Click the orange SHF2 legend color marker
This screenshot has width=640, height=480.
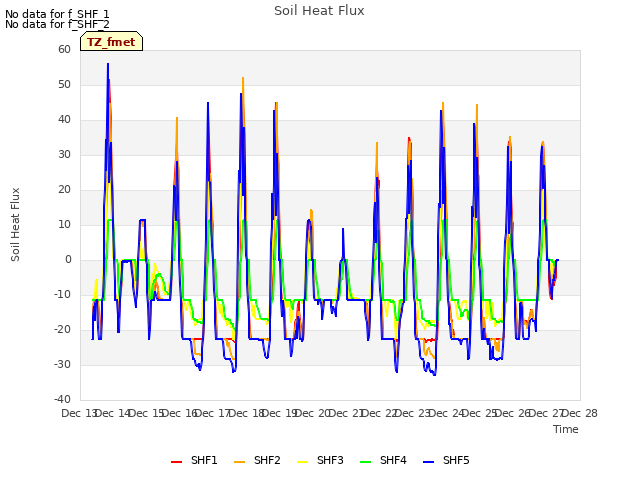(240, 462)
